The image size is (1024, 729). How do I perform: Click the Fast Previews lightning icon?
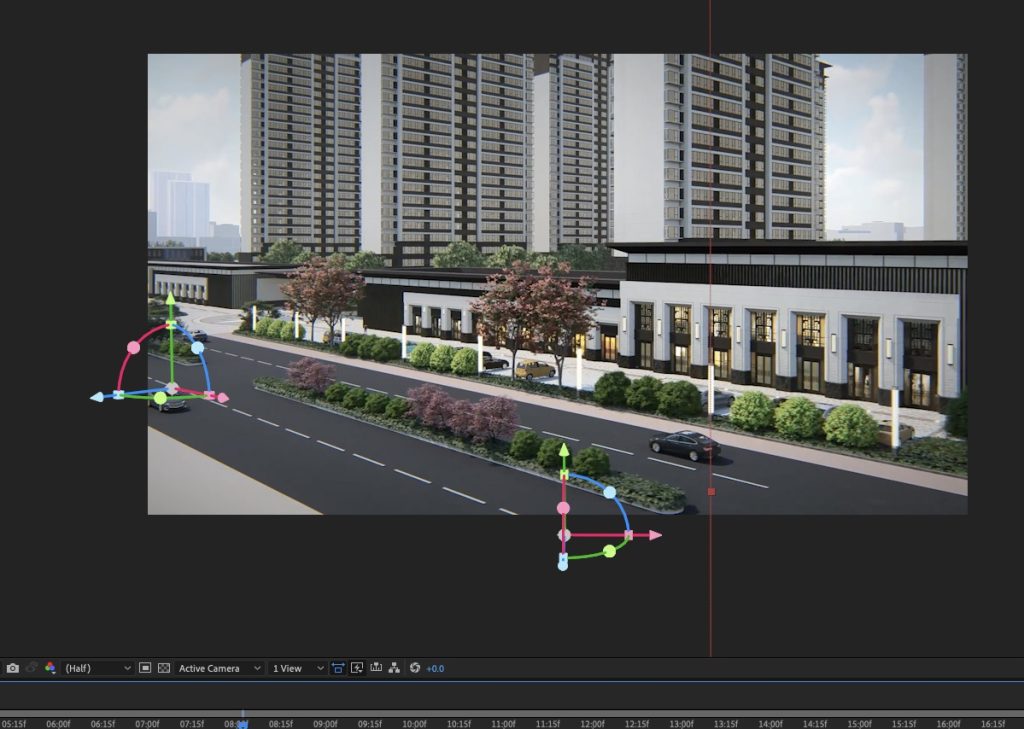(357, 668)
